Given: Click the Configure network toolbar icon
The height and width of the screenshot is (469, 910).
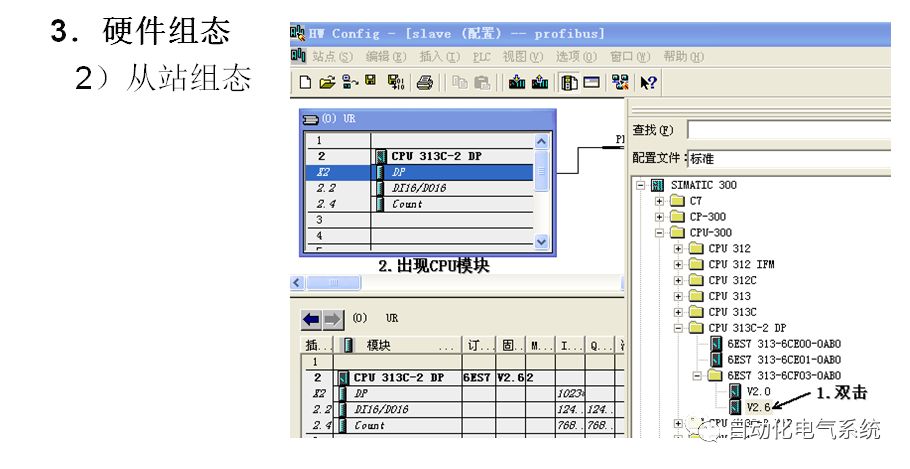Looking at the screenshot, I should coord(620,82).
